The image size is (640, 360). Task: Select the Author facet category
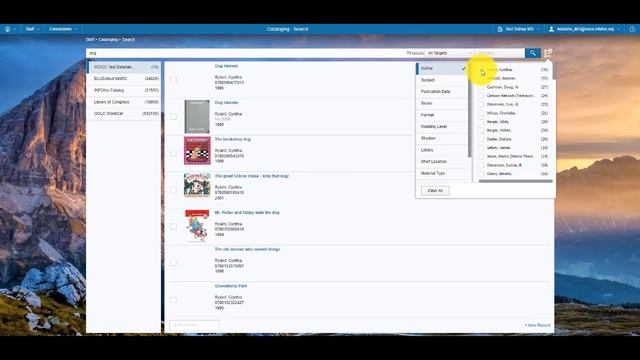tap(442, 68)
